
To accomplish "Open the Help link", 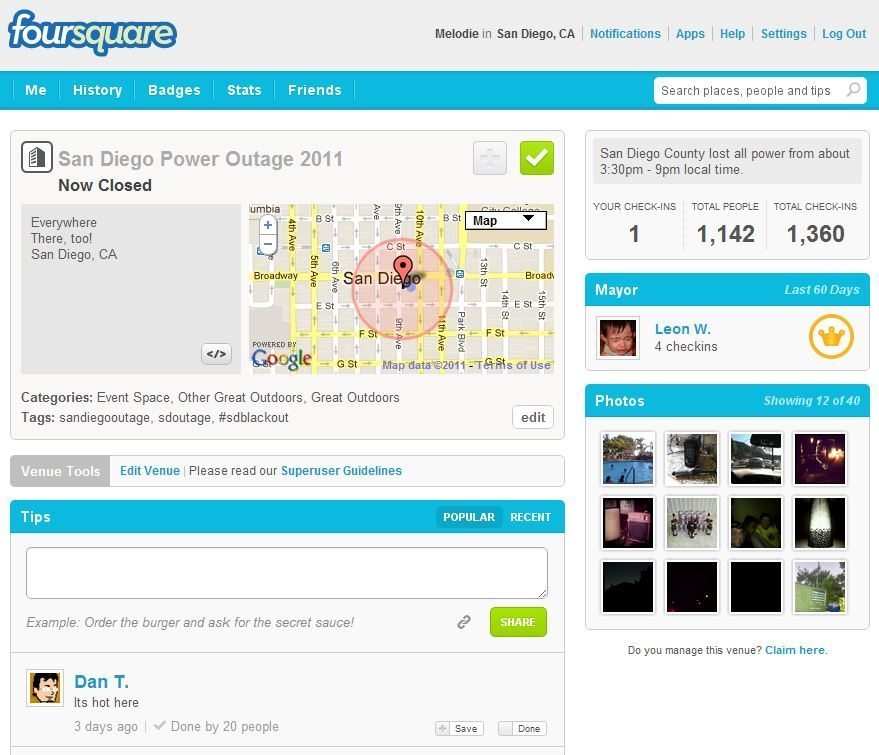I will [x=732, y=34].
